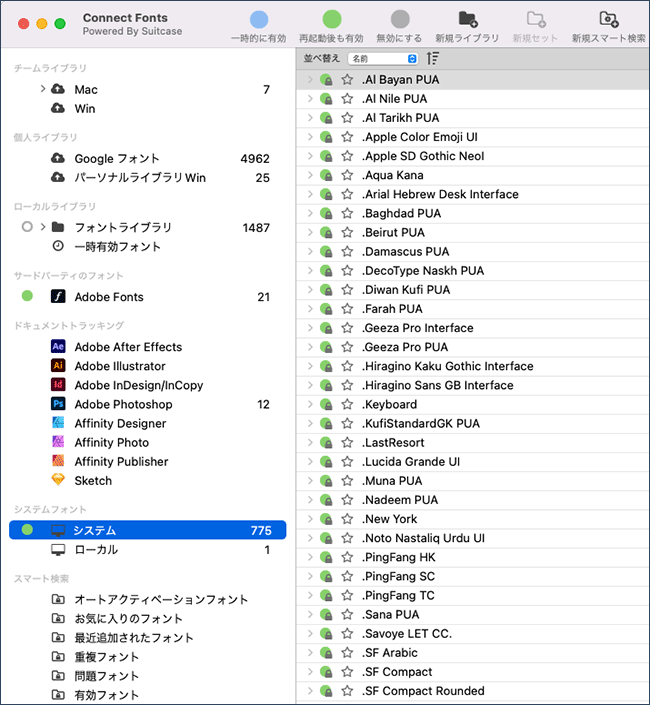Select the Affinity Designer icon
Viewport: 650px width, 705px height.
point(58,423)
